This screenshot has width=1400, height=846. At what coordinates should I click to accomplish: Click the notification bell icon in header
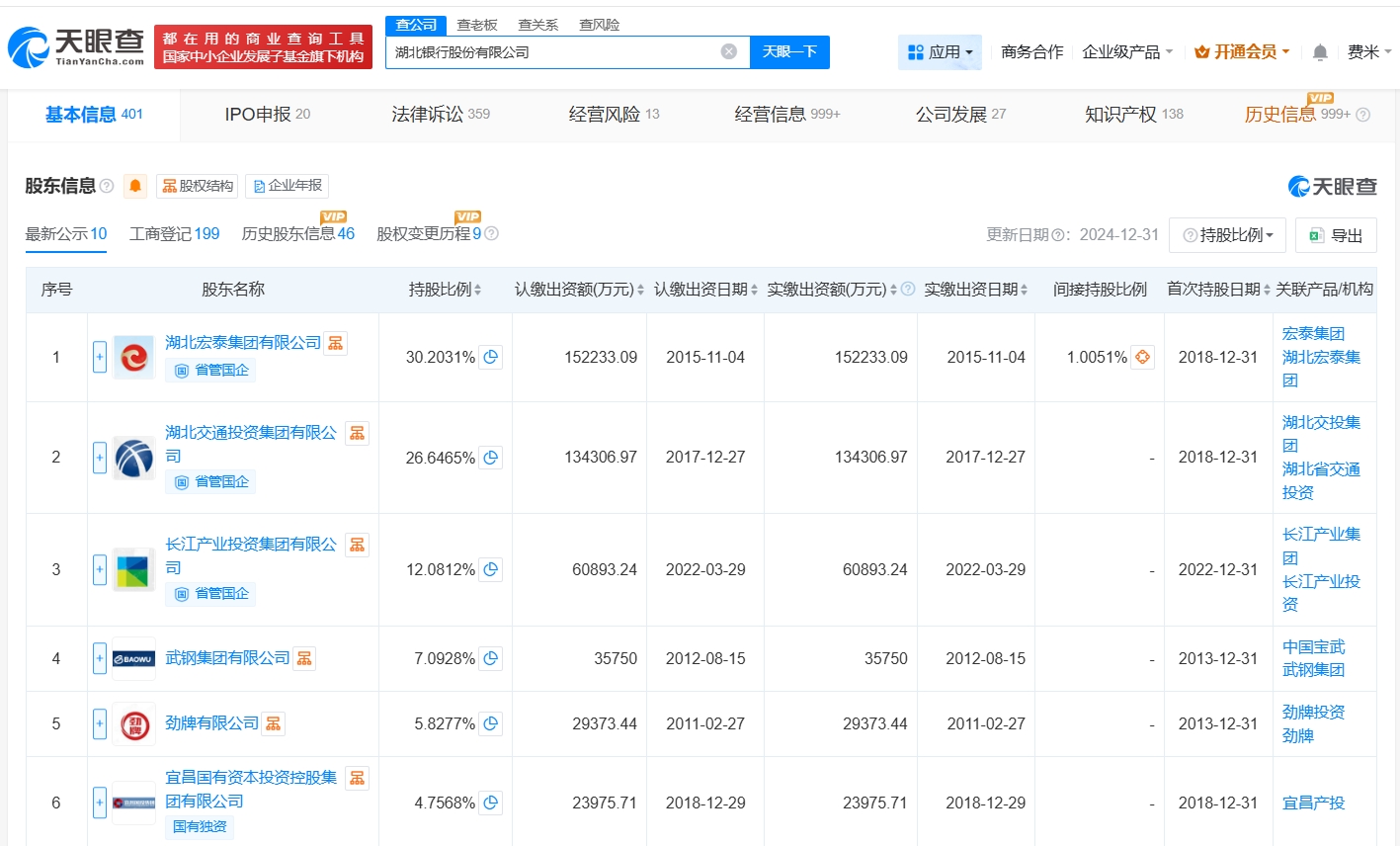1319,52
